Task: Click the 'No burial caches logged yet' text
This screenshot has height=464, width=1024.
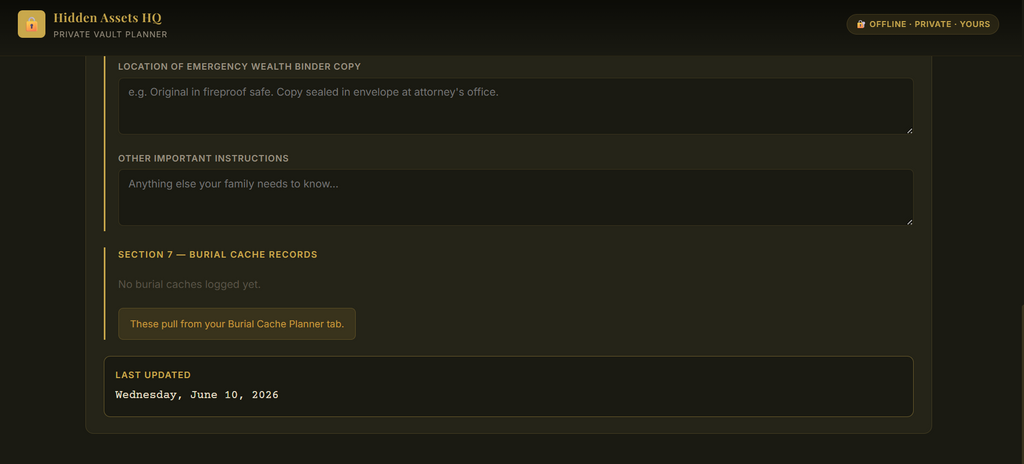Action: click(x=189, y=284)
